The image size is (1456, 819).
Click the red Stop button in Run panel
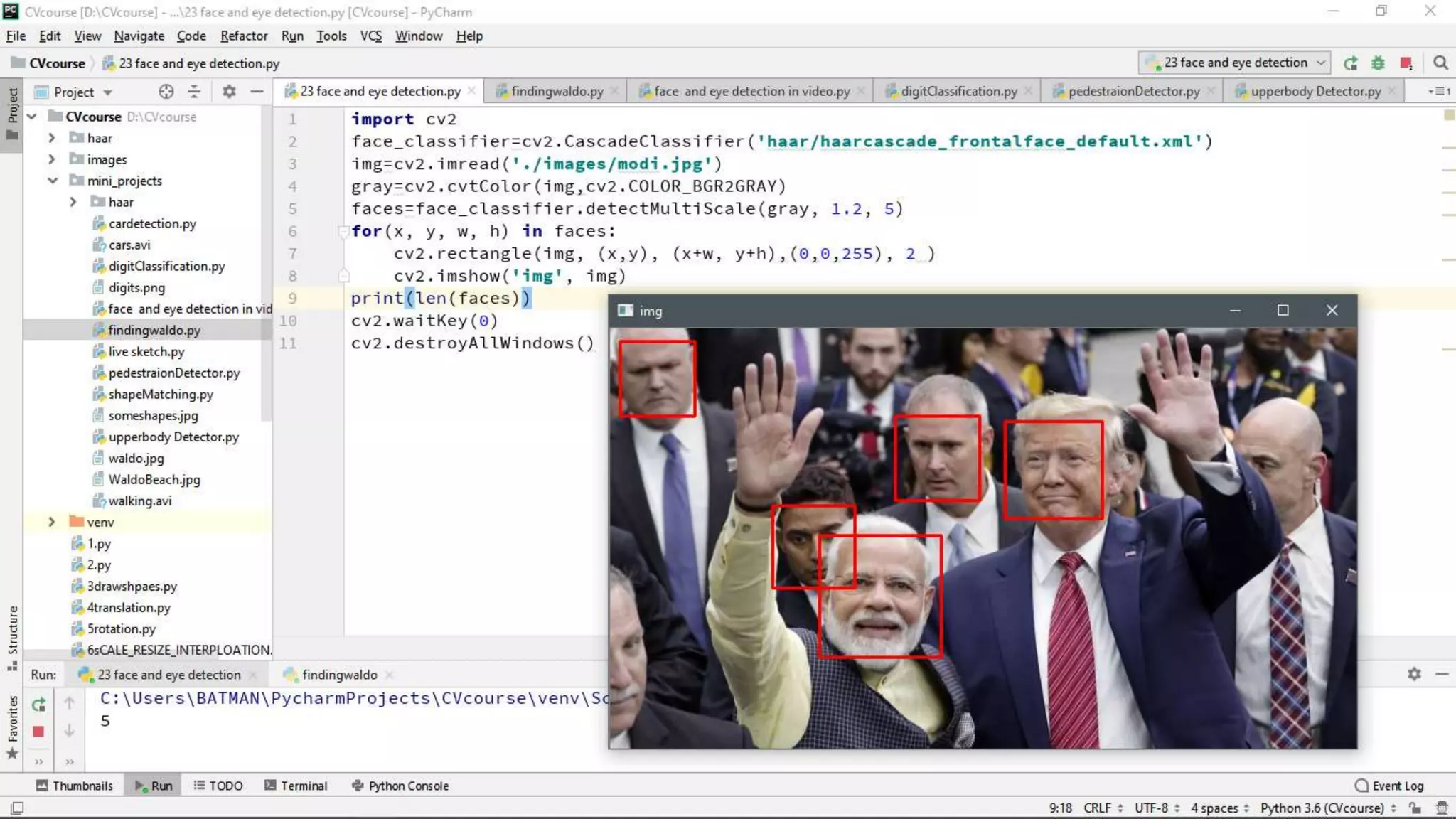pyautogui.click(x=38, y=731)
